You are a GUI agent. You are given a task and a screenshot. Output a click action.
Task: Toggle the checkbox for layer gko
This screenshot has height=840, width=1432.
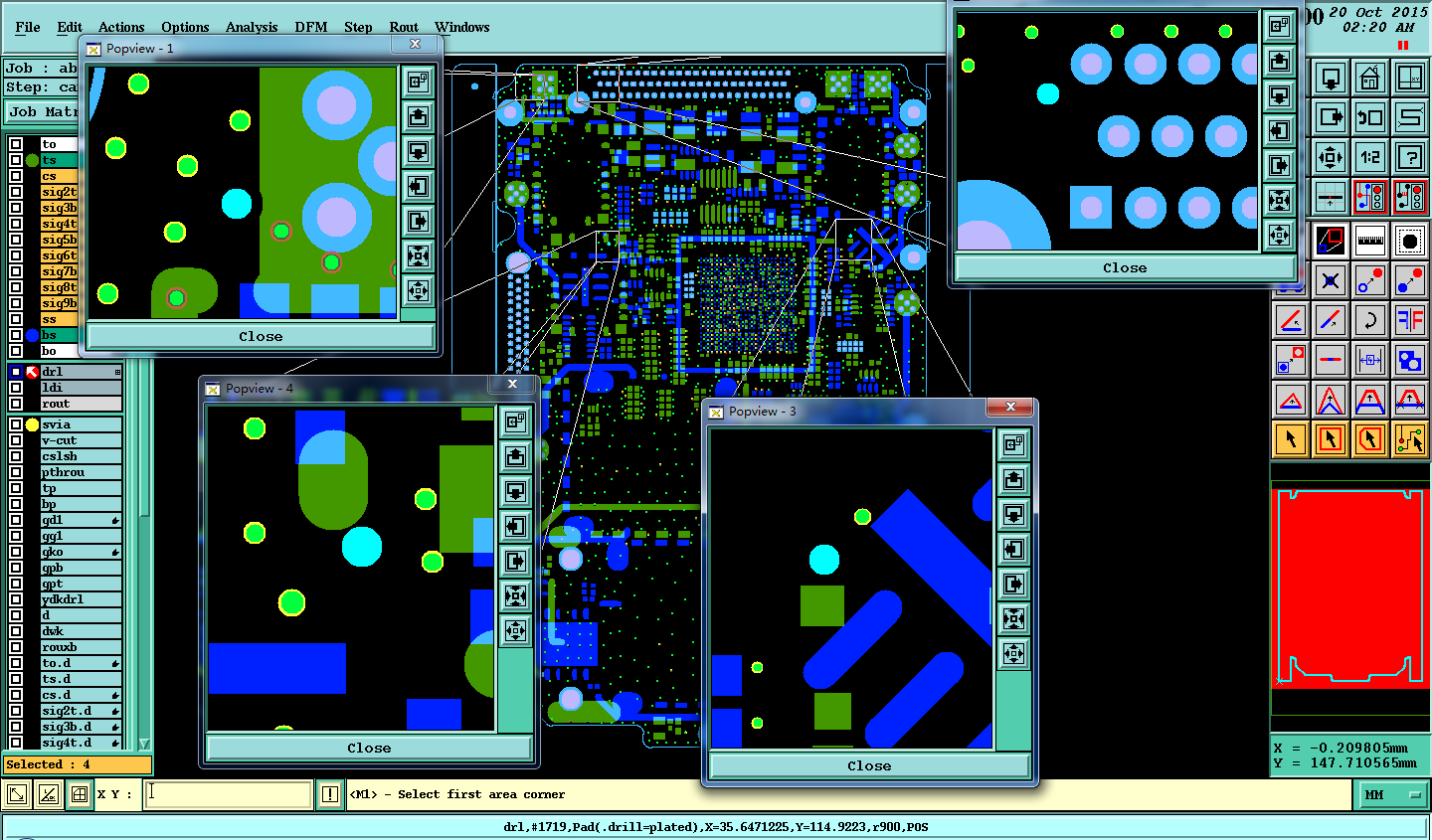pos(16,552)
